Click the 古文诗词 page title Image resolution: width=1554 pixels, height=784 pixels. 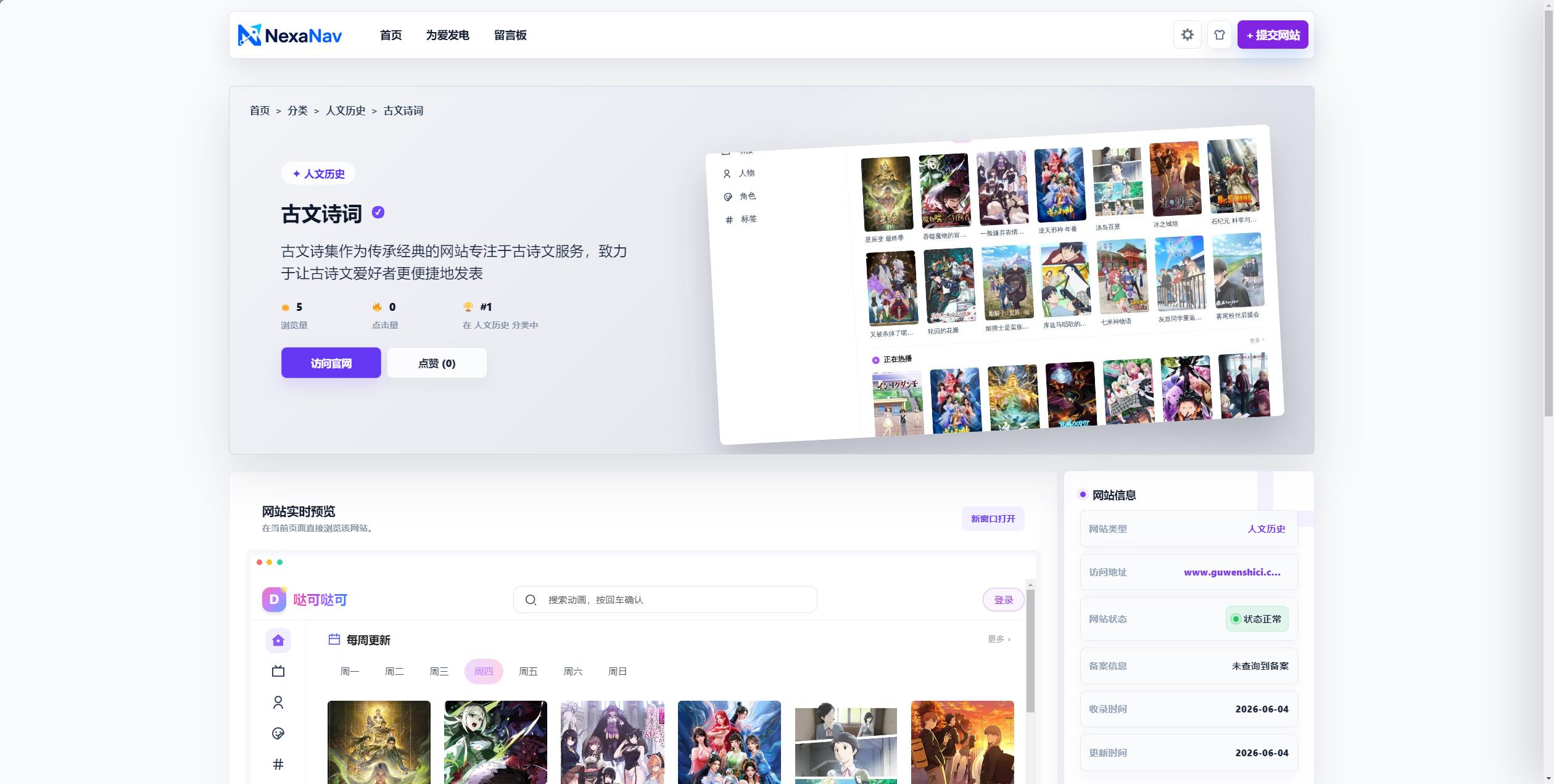[x=321, y=214]
